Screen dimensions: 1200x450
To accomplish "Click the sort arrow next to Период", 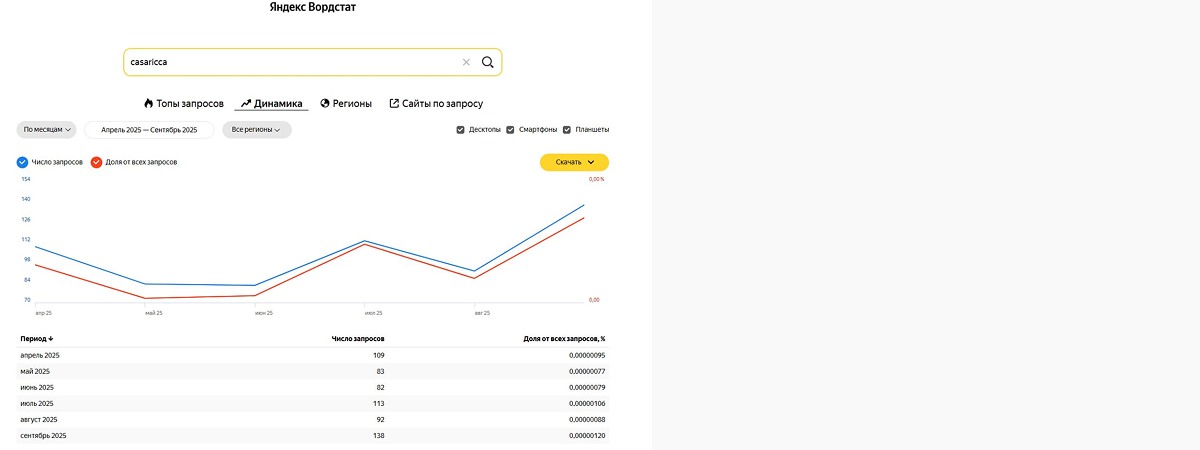I will [51, 339].
